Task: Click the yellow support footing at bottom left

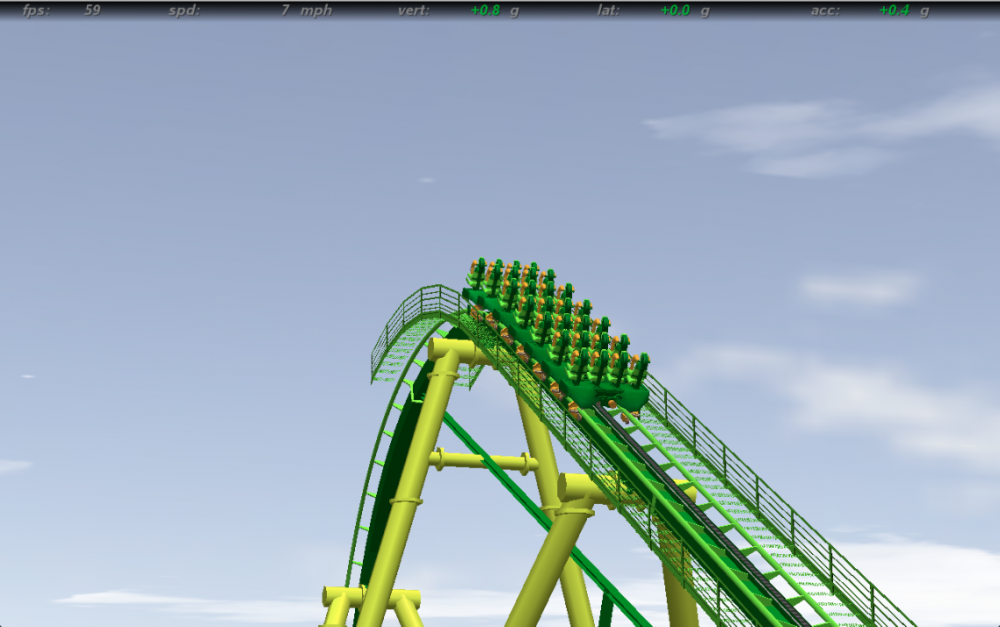Action: point(342,602)
